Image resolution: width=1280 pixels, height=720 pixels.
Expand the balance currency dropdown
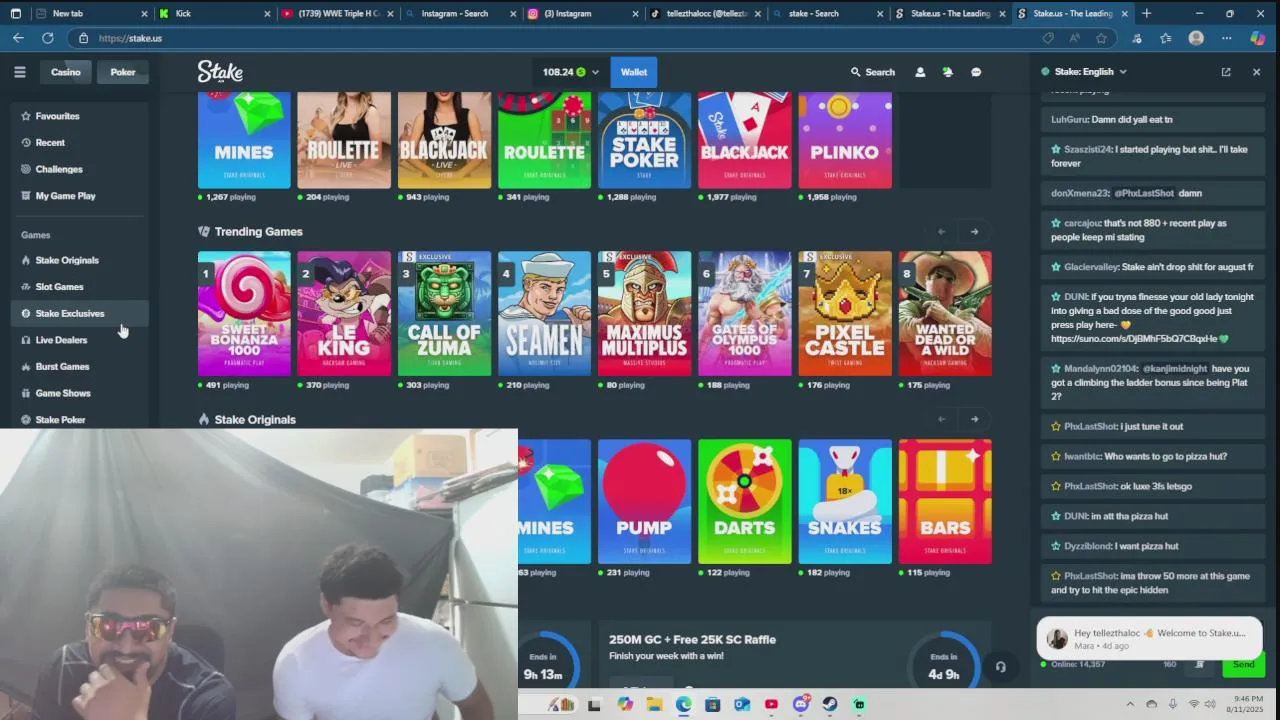coord(595,72)
